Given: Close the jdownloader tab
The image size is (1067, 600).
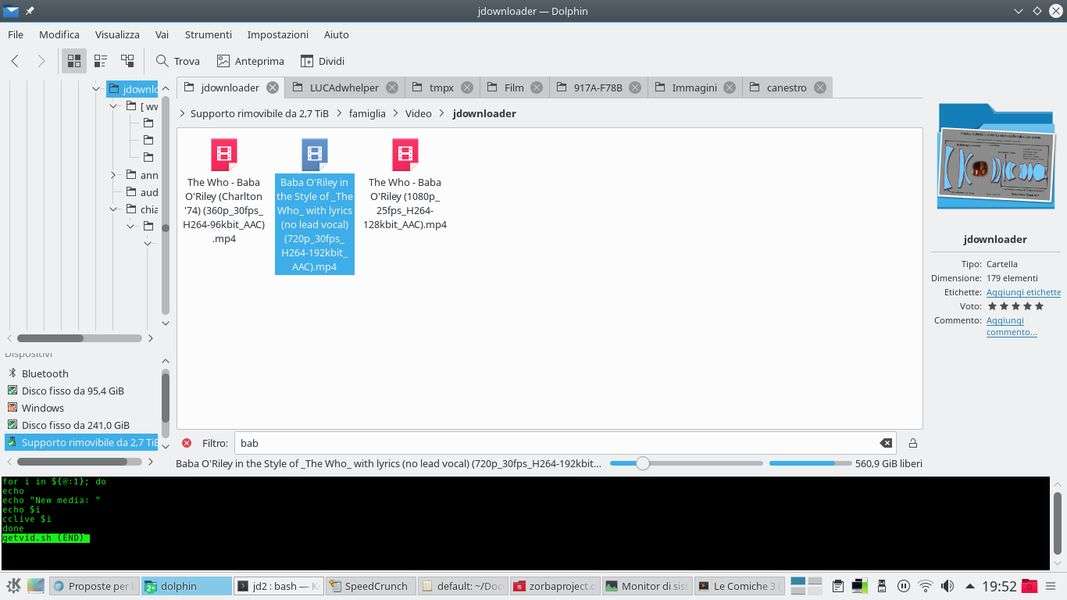Looking at the screenshot, I should pos(272,88).
